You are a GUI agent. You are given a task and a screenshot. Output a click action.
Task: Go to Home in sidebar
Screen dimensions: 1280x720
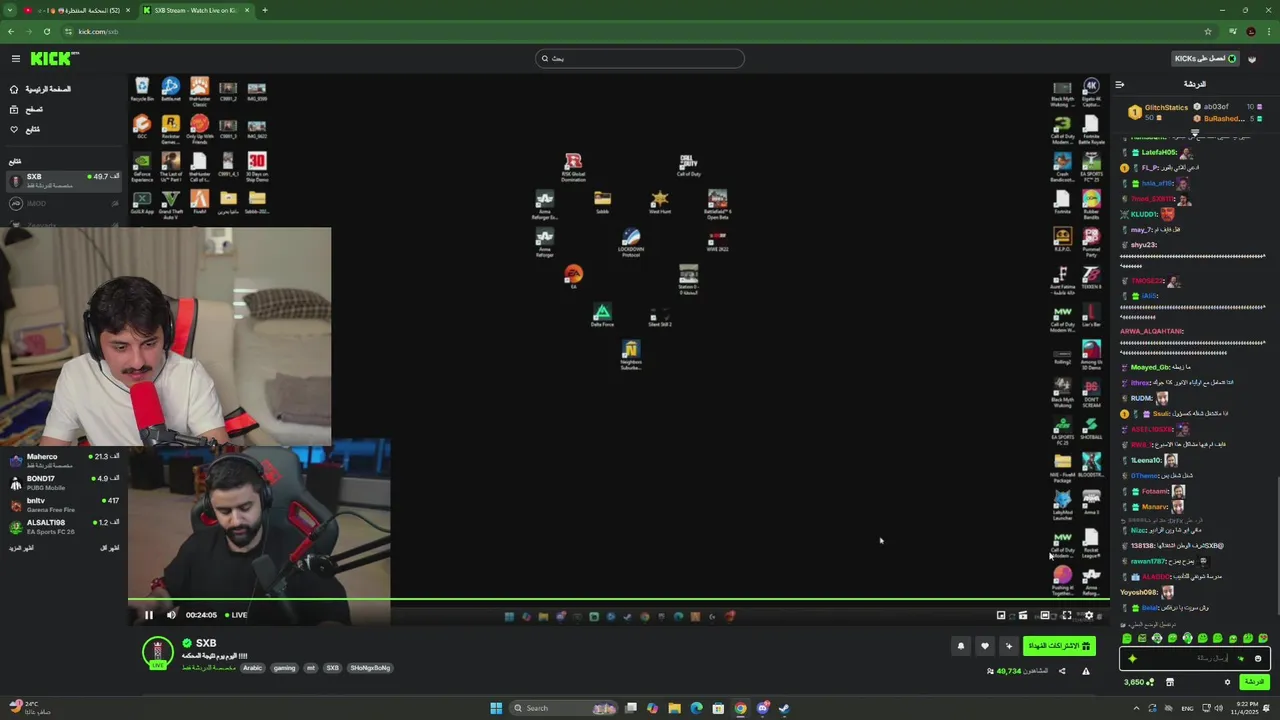[41, 89]
